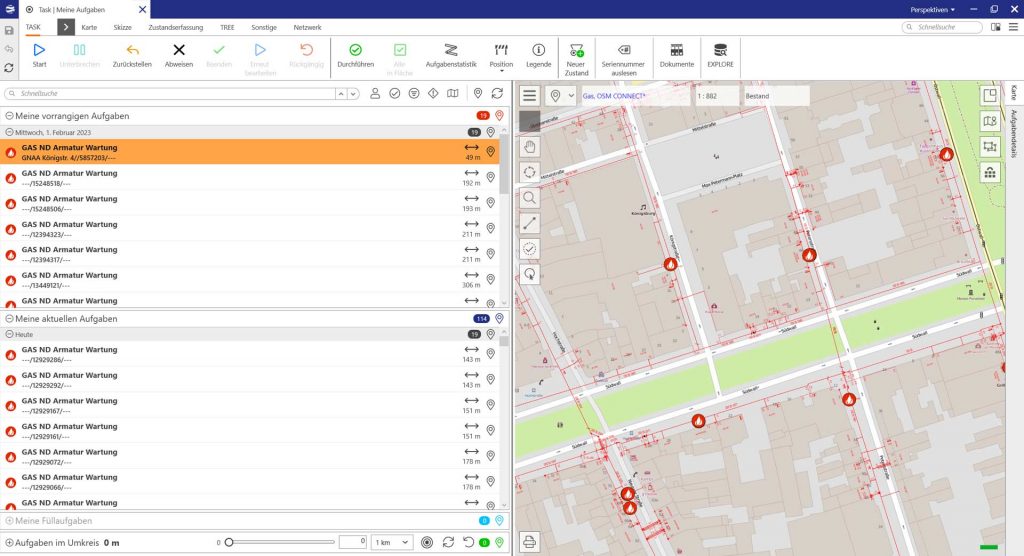Select the magnifier zoom tool on map
1024x556 pixels.
(530, 198)
